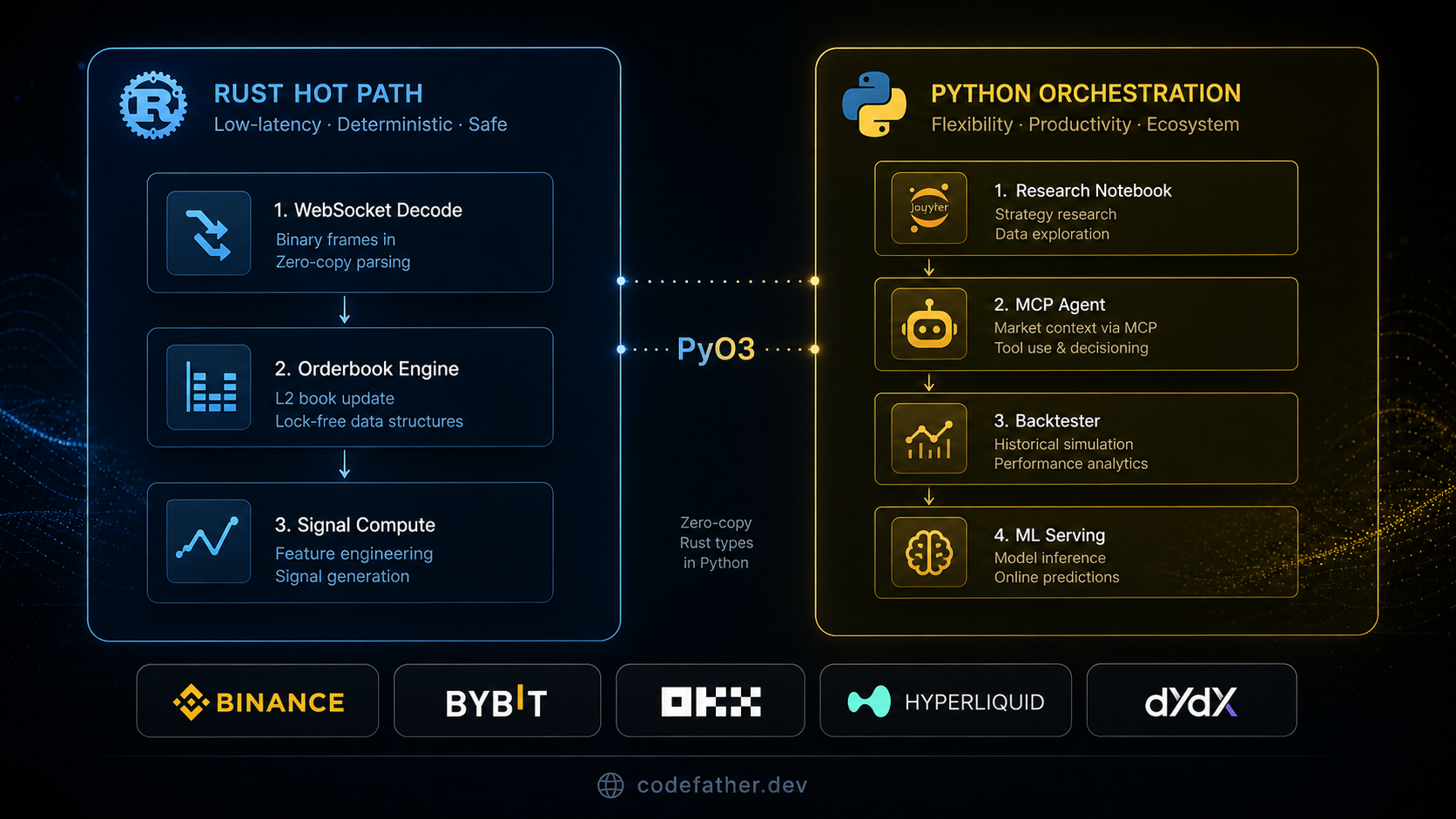Click the 'L2 book update' text
The image size is (1456, 819).
pos(334,399)
